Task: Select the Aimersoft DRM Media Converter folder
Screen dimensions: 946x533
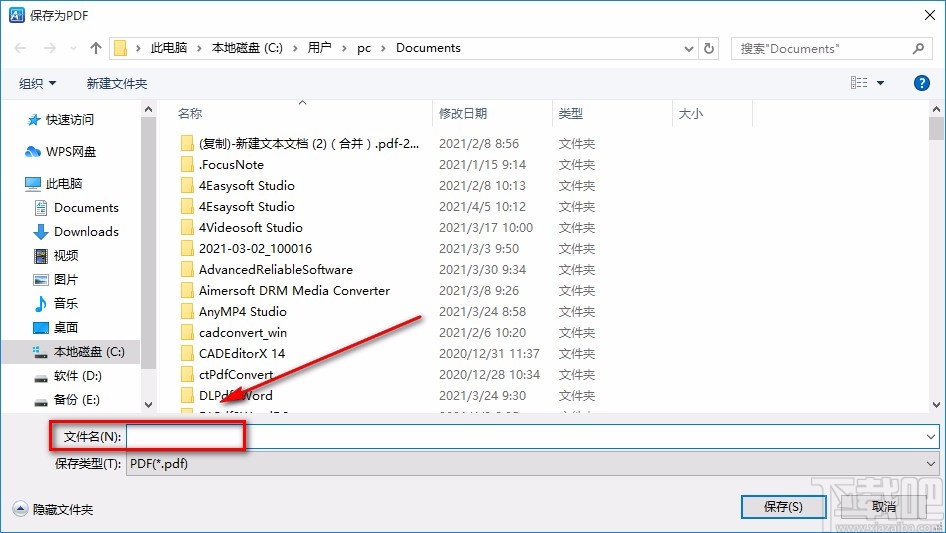Action: coord(285,290)
